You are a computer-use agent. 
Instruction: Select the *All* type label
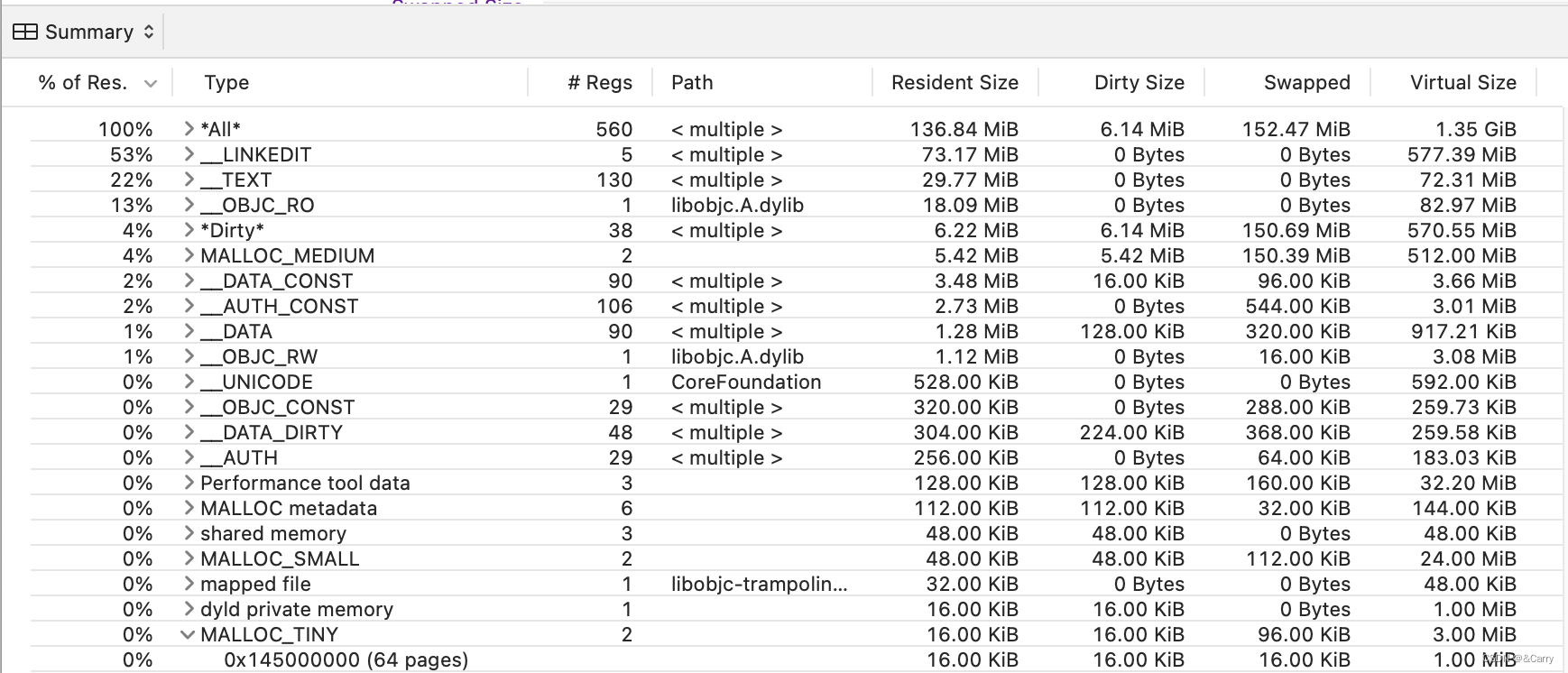[220, 129]
